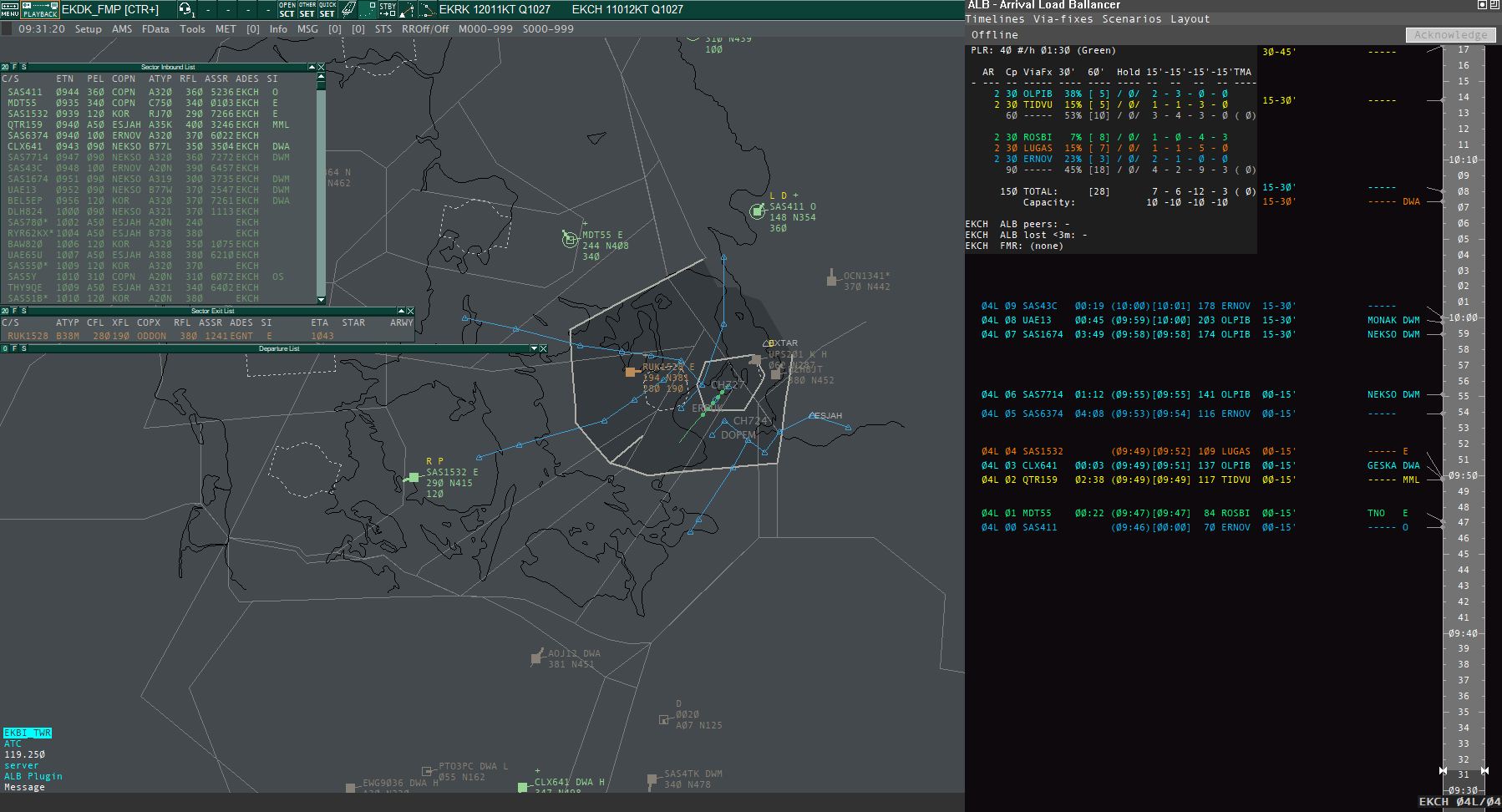Viewport: 1502px width, 812px height.
Task: Click the headset voice communication icon
Action: 185,9
